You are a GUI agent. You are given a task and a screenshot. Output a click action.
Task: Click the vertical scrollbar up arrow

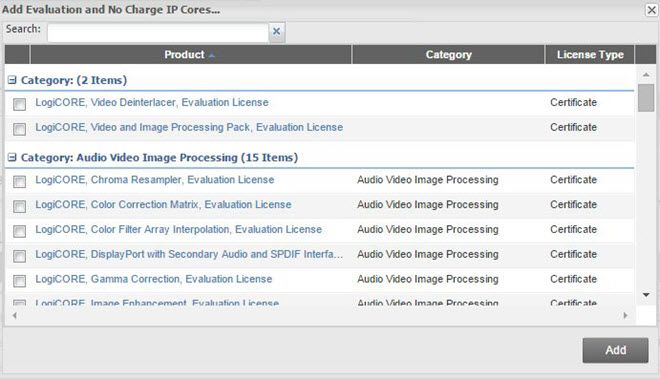(x=646, y=75)
